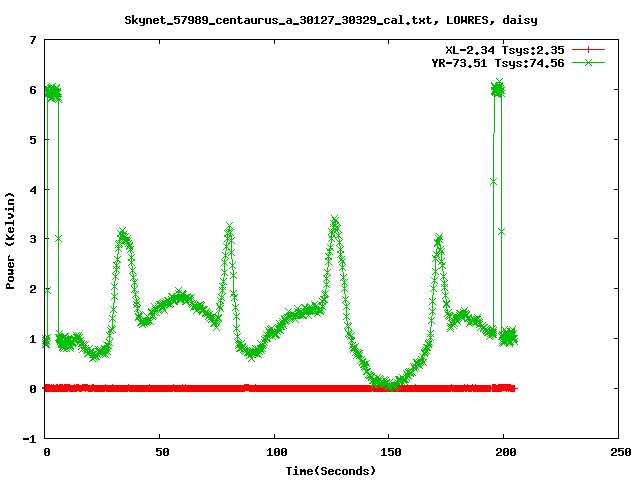The height and width of the screenshot is (480, 640).
Task: Click the red XL legend line sample
Action: pos(588,50)
